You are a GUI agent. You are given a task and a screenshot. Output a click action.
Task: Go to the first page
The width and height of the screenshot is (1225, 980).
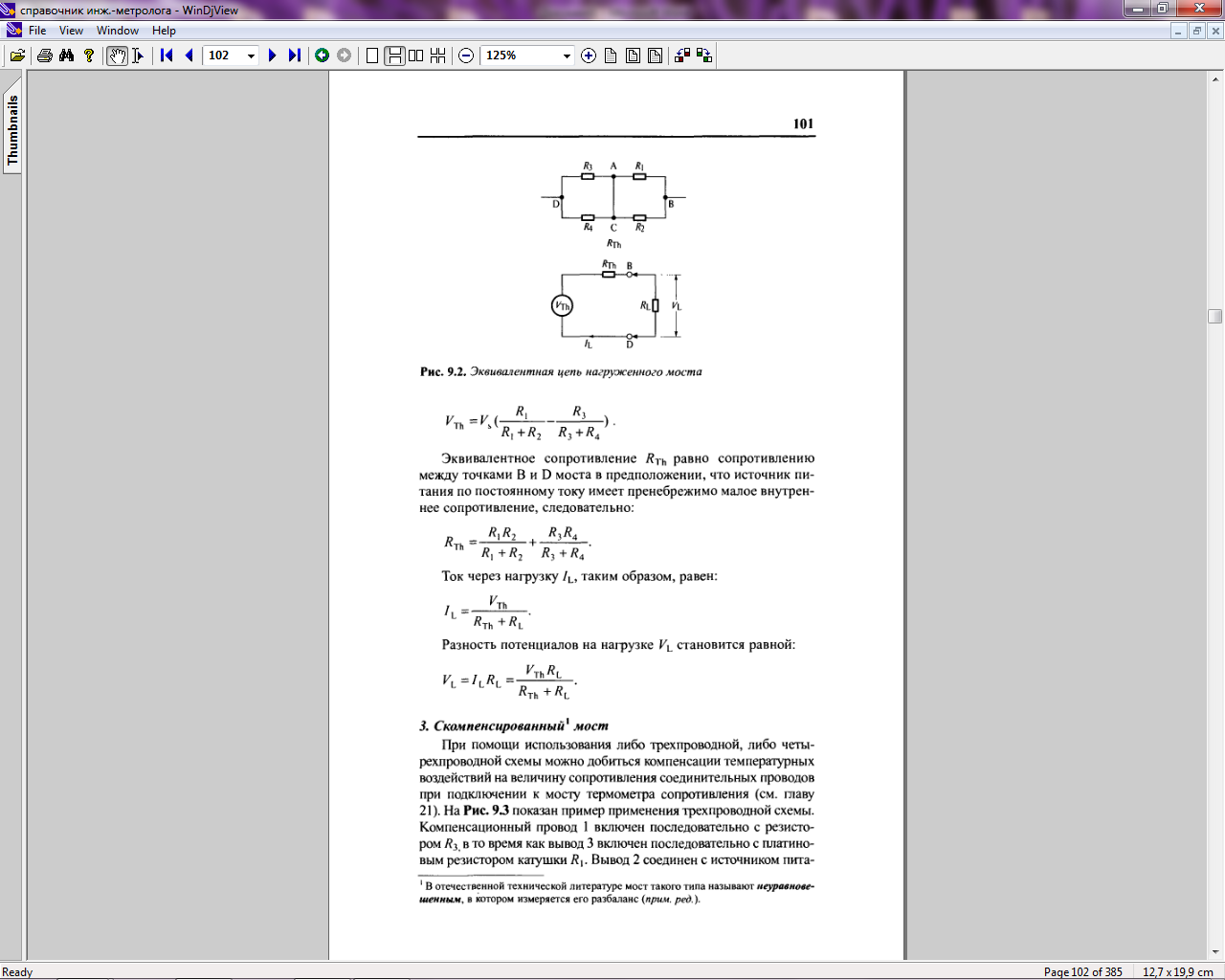167,56
